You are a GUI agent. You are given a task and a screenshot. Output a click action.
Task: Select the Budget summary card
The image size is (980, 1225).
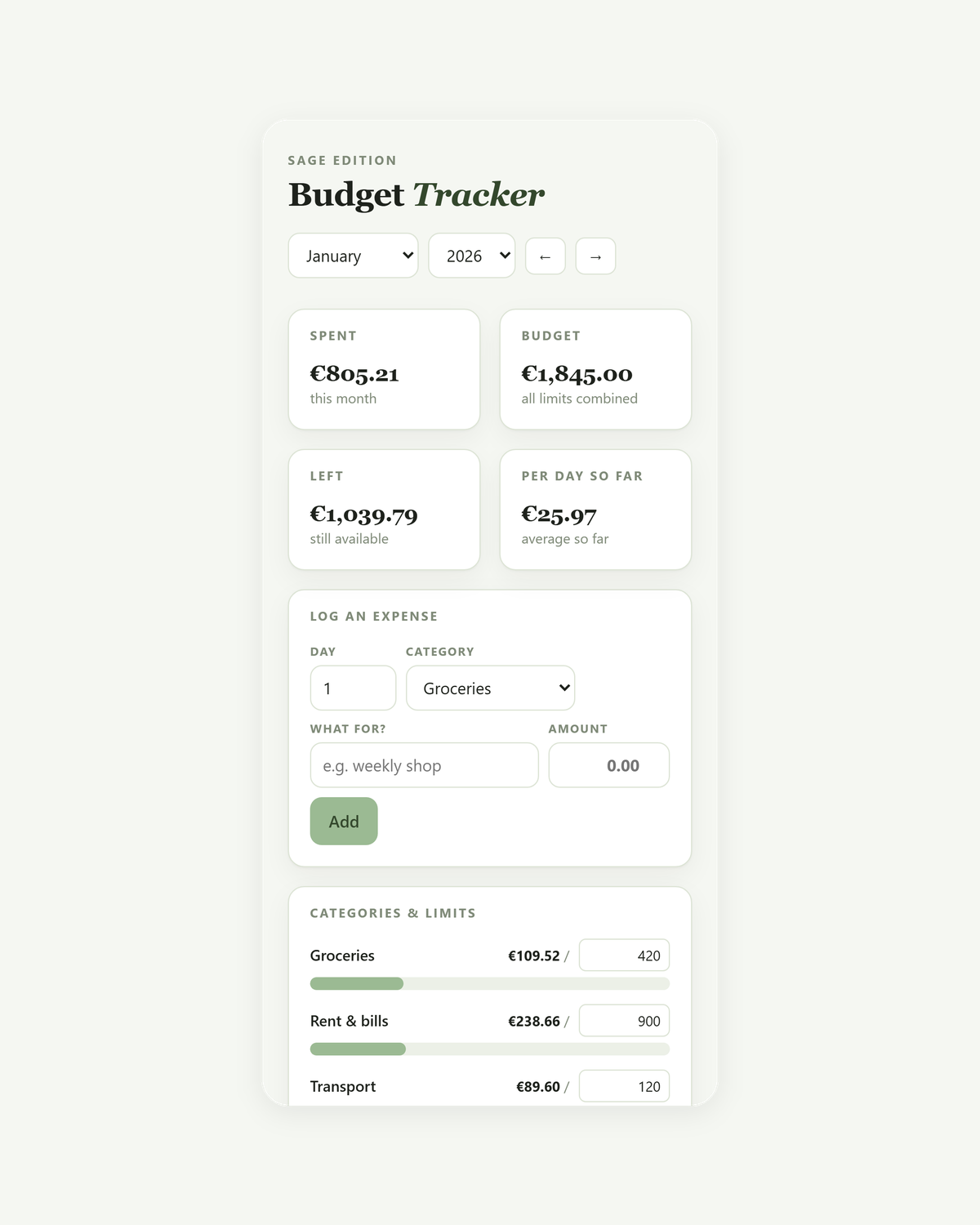(595, 369)
